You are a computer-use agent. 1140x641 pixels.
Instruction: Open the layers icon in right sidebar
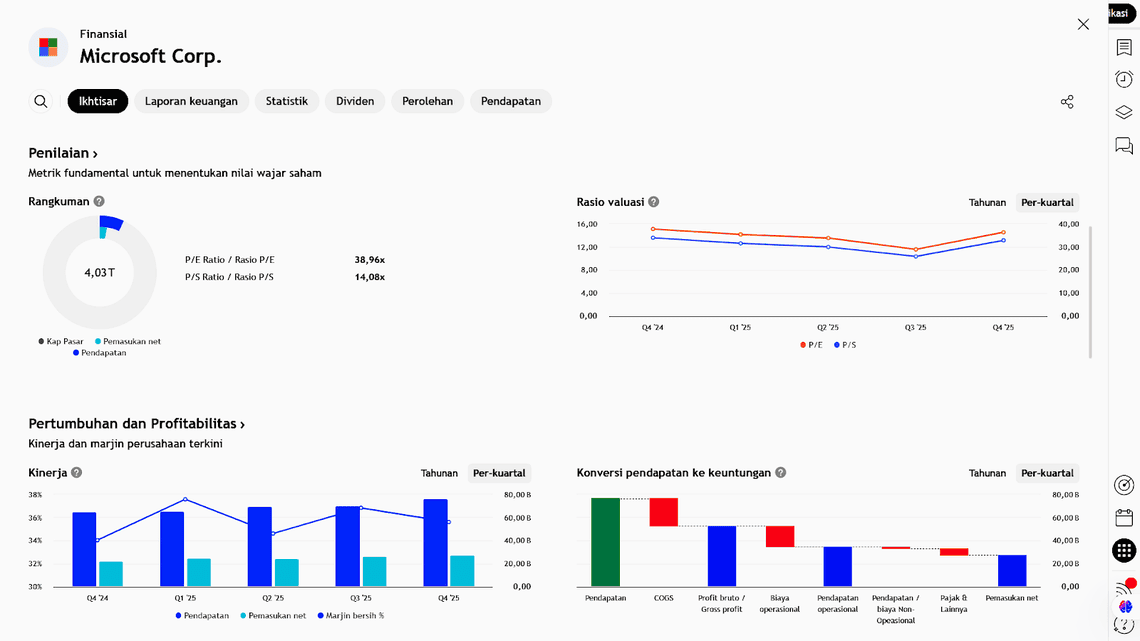[1124, 113]
